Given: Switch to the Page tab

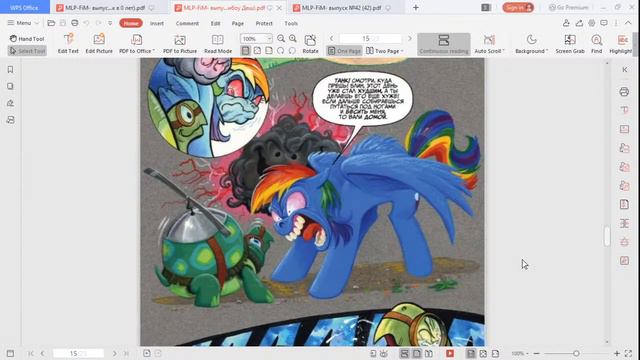Looking at the screenshot, I should pos(238,23).
